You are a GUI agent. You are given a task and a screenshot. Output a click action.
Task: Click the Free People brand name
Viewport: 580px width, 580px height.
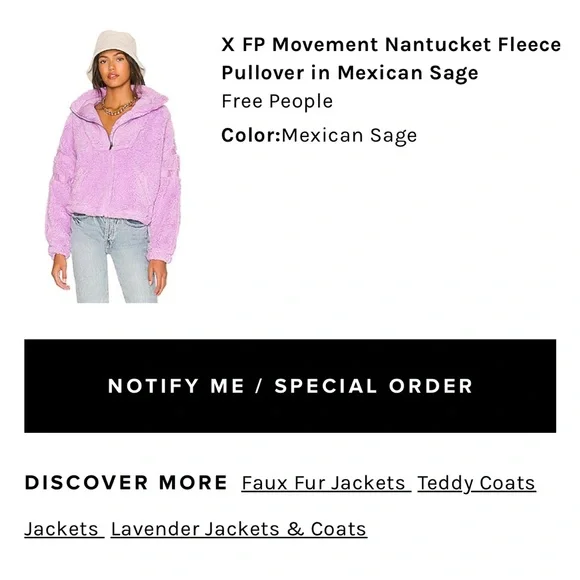(277, 101)
